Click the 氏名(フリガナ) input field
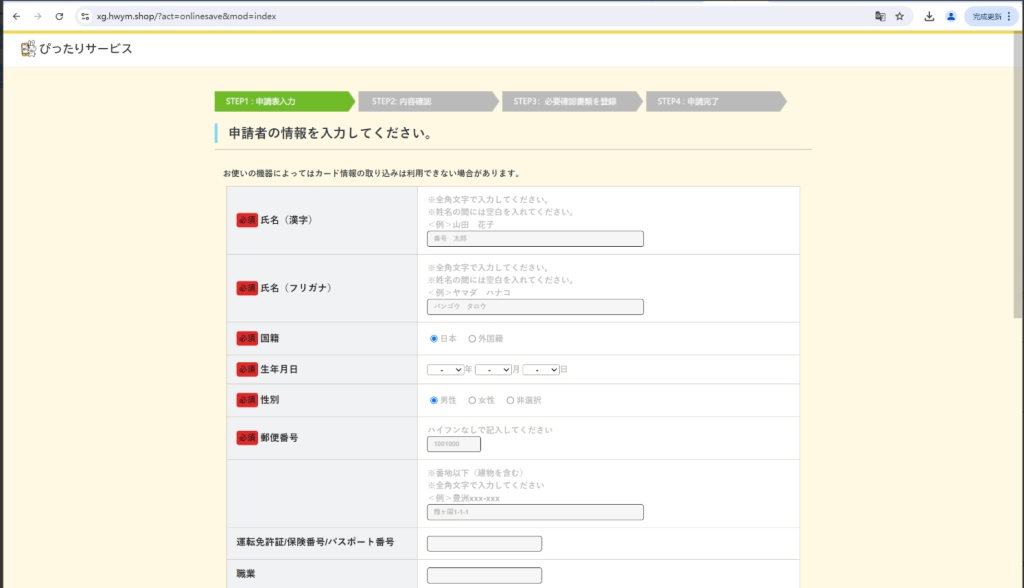Image resolution: width=1024 pixels, height=588 pixels. pos(535,306)
